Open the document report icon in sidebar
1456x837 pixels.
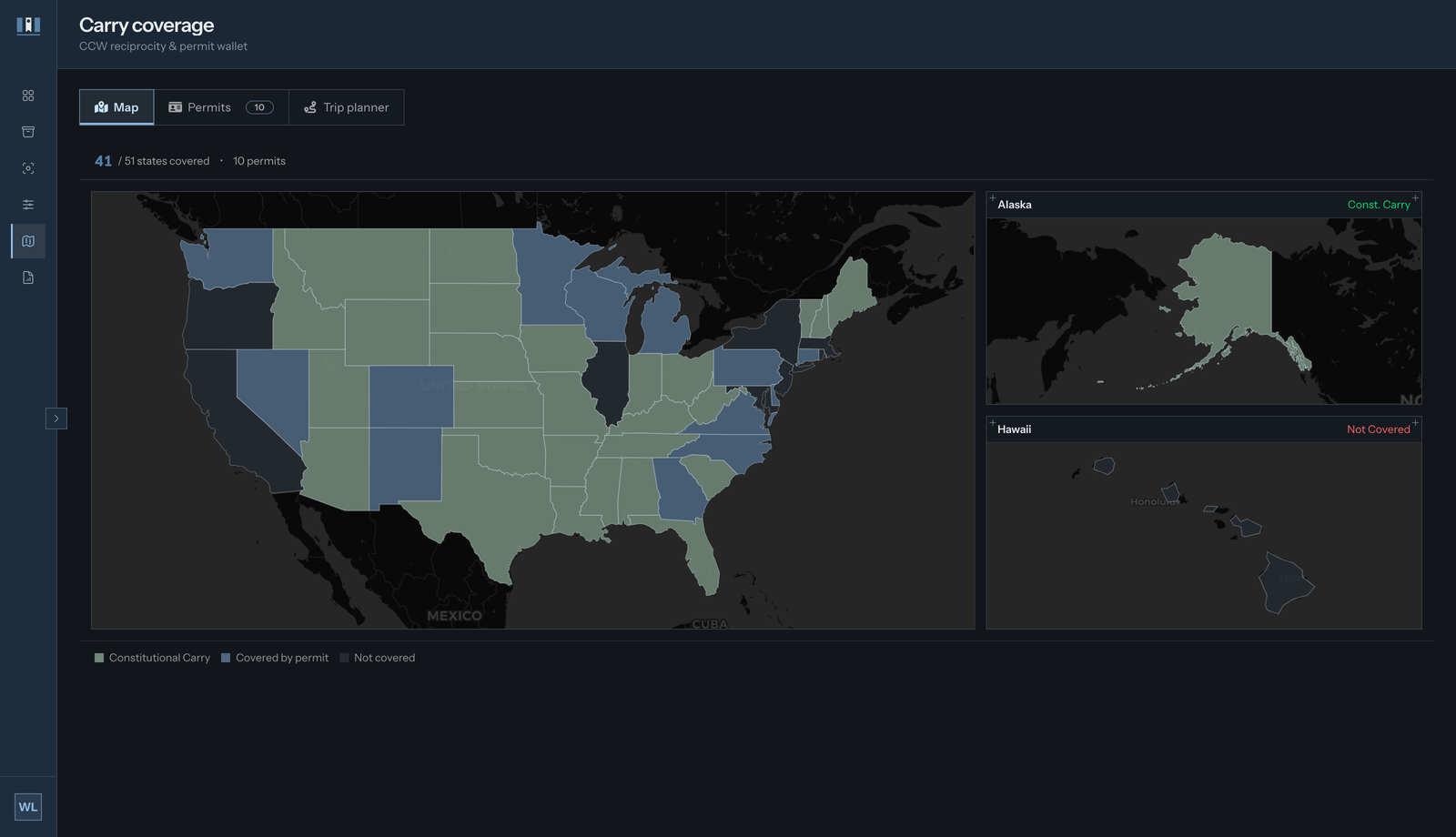coord(28,277)
